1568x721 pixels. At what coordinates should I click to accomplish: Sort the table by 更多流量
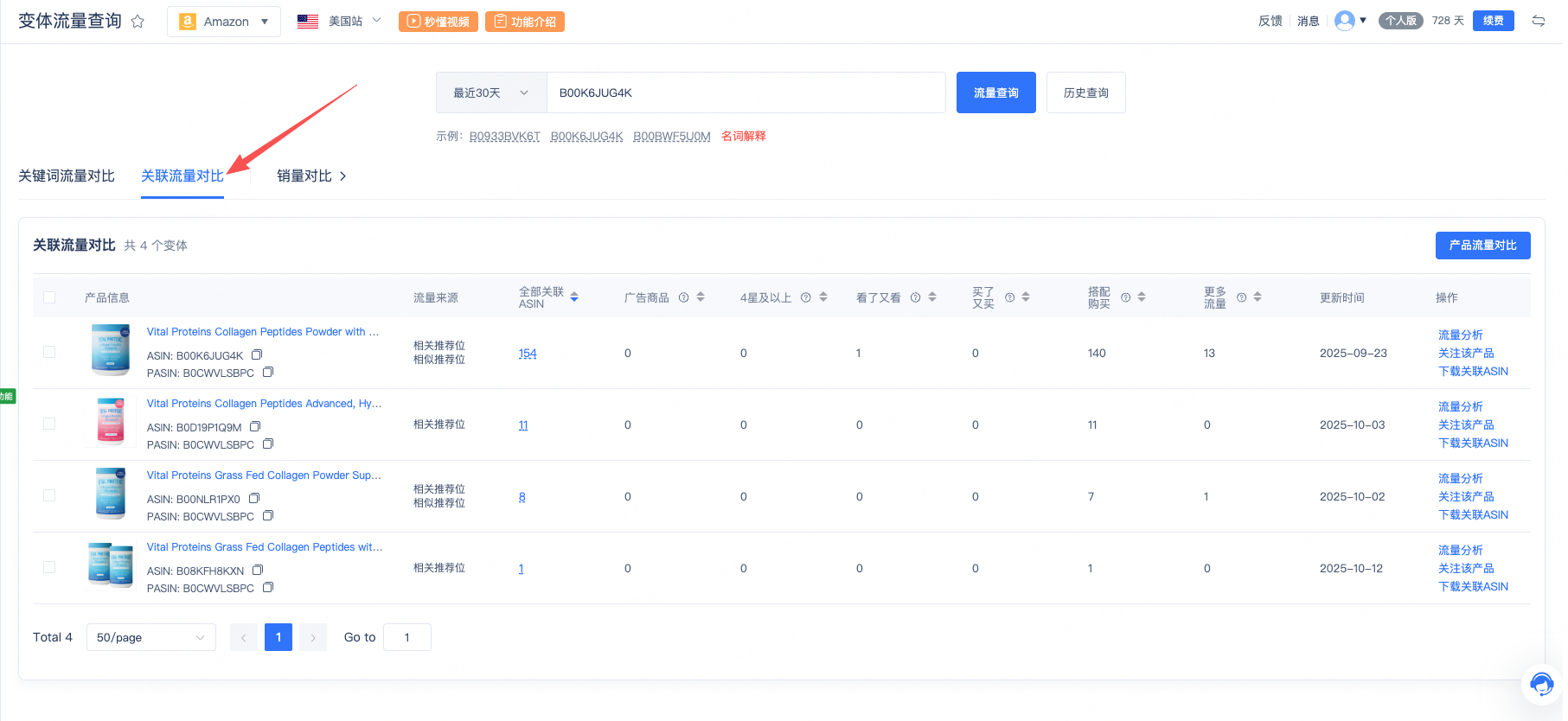tap(1258, 297)
